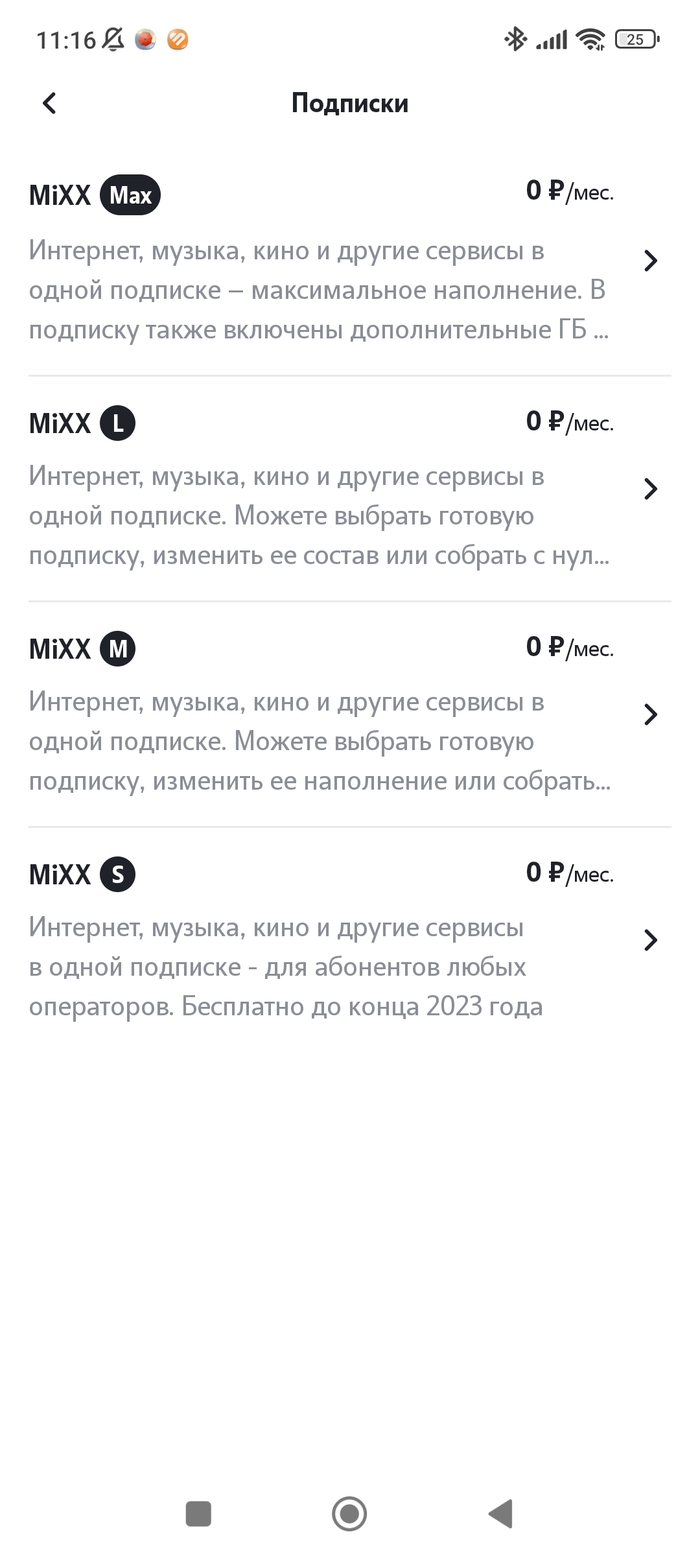
Task: Select the MiXX M subscription title
Action: 60,649
